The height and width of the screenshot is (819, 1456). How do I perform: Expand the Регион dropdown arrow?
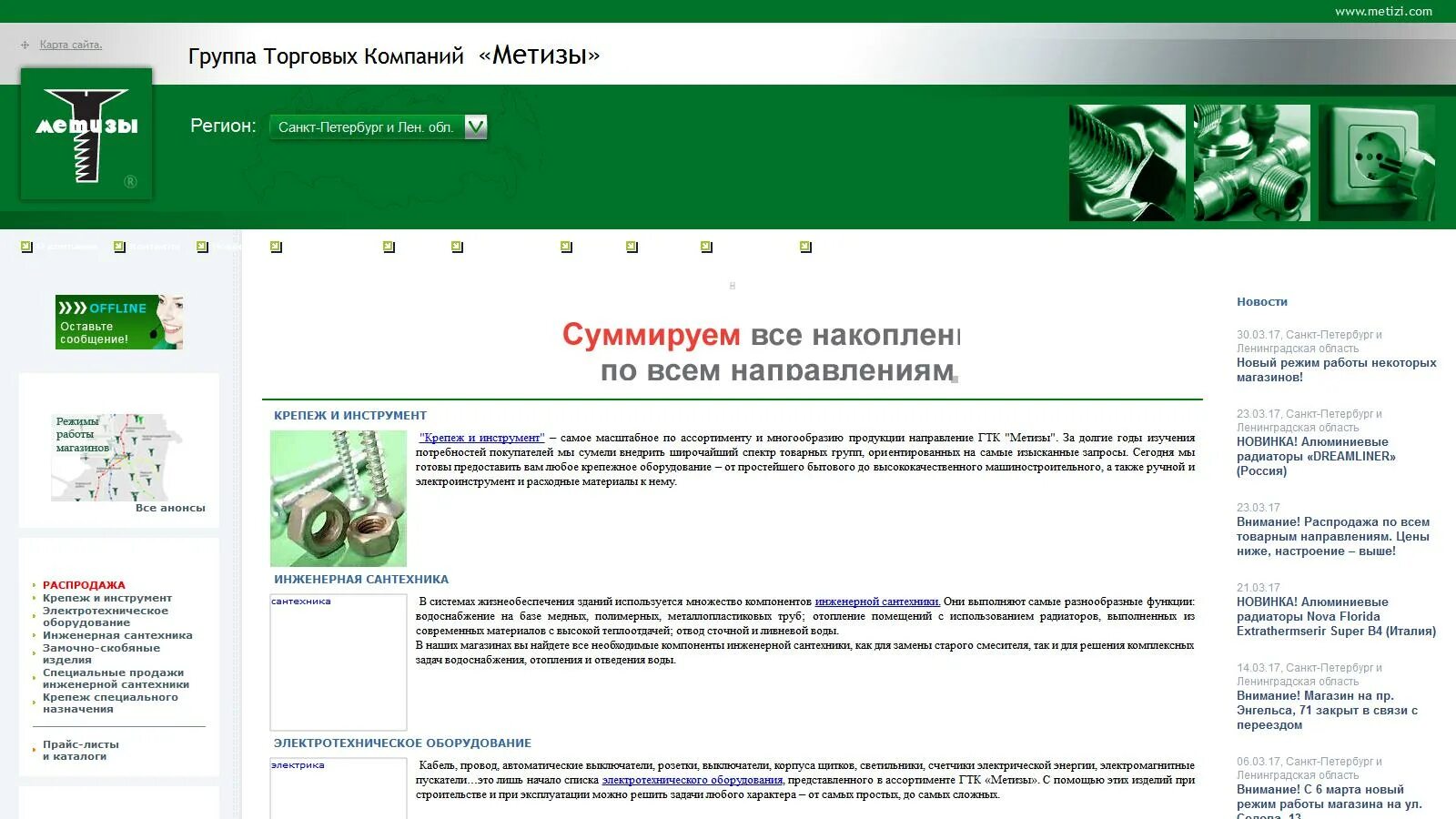click(x=476, y=127)
